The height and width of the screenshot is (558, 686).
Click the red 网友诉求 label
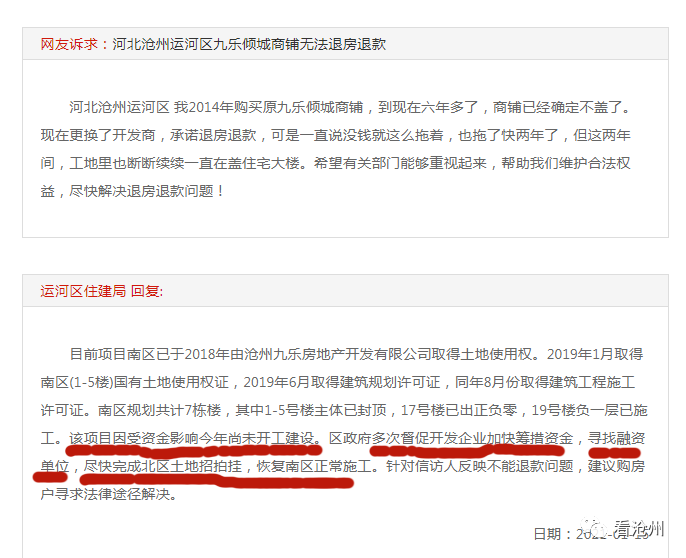coord(69,44)
